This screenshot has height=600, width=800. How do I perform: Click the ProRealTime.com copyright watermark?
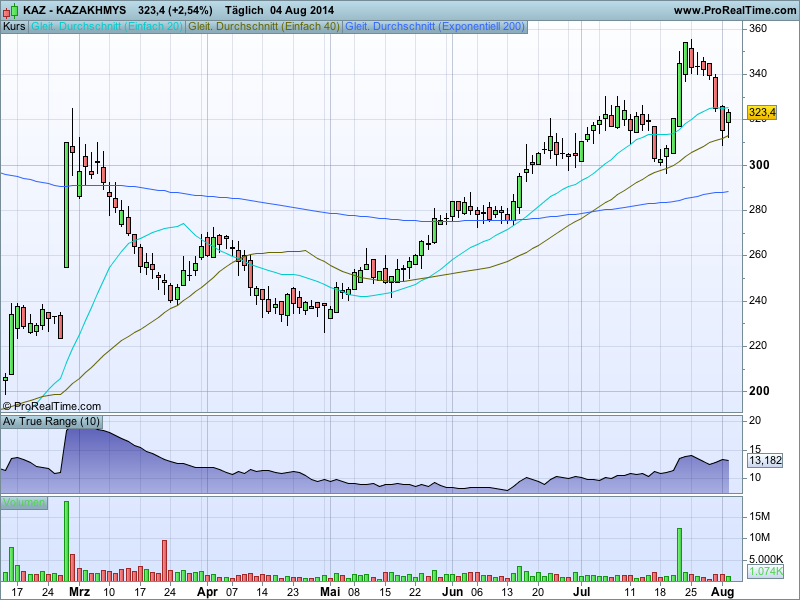(x=52, y=406)
